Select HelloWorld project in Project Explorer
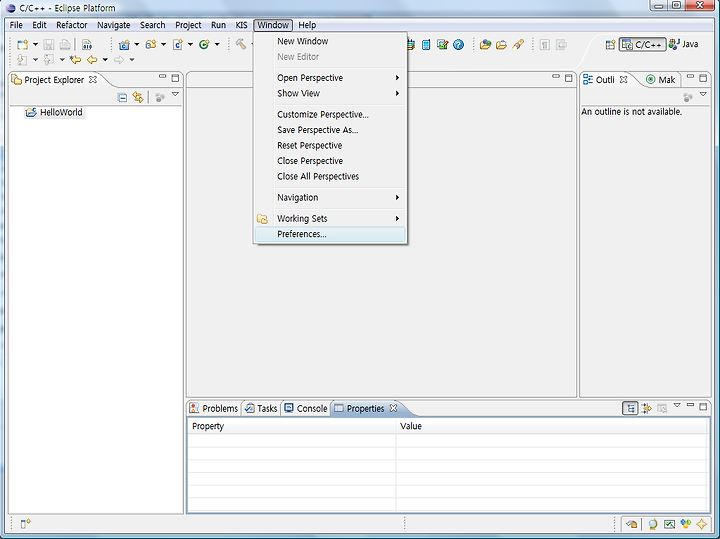The height and width of the screenshot is (539, 720). (55, 112)
